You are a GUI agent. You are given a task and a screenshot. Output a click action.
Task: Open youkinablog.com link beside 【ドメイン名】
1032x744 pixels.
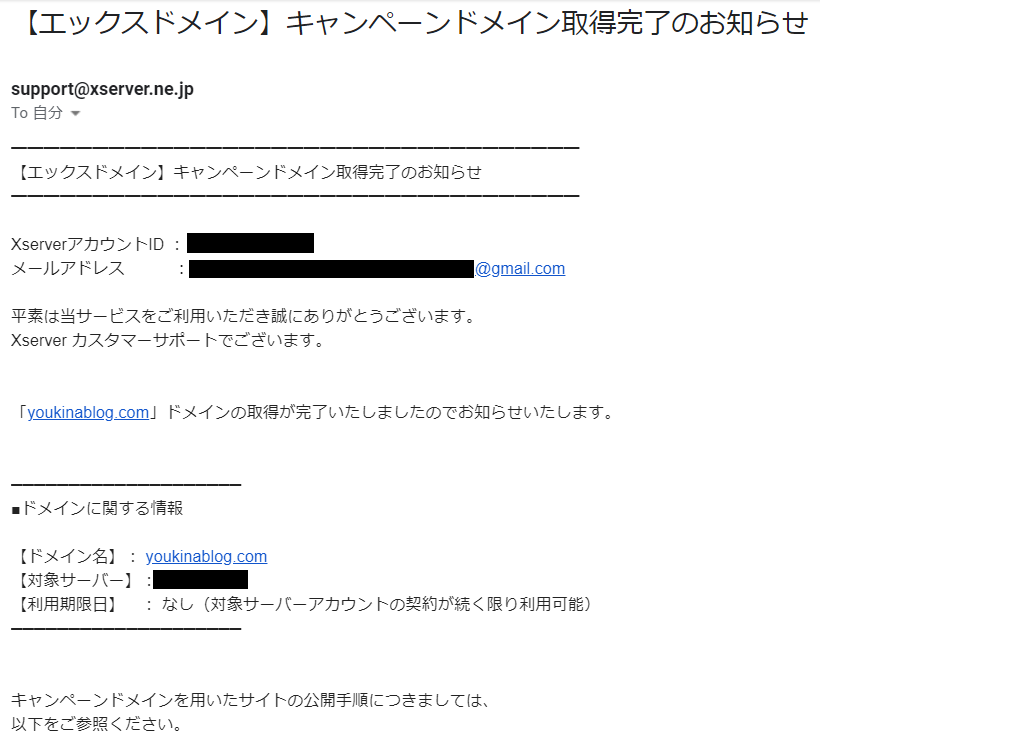click(206, 556)
